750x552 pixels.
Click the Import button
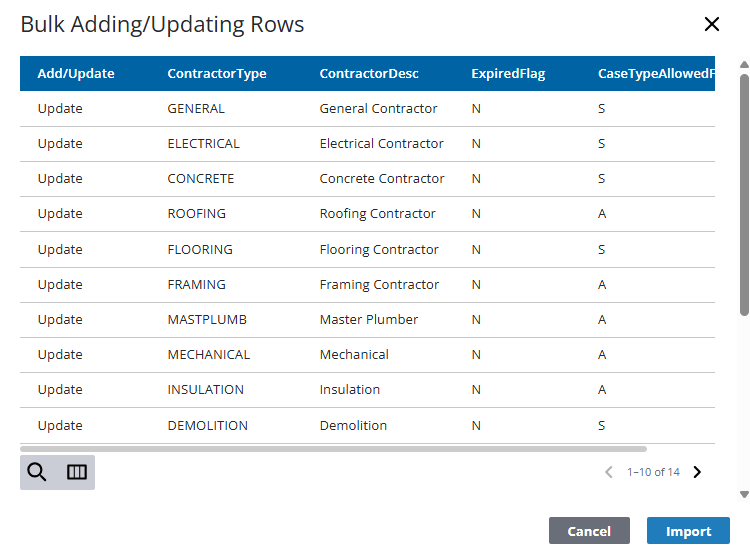(x=688, y=531)
